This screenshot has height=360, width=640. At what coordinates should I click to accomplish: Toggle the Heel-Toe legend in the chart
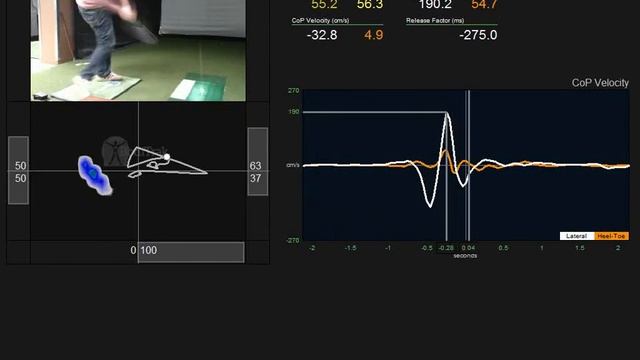(611, 236)
